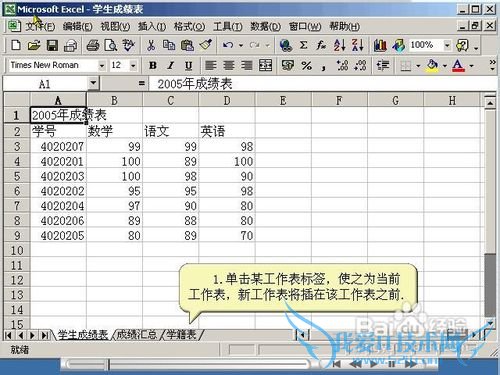Apply Percent Style formatting

(306, 65)
